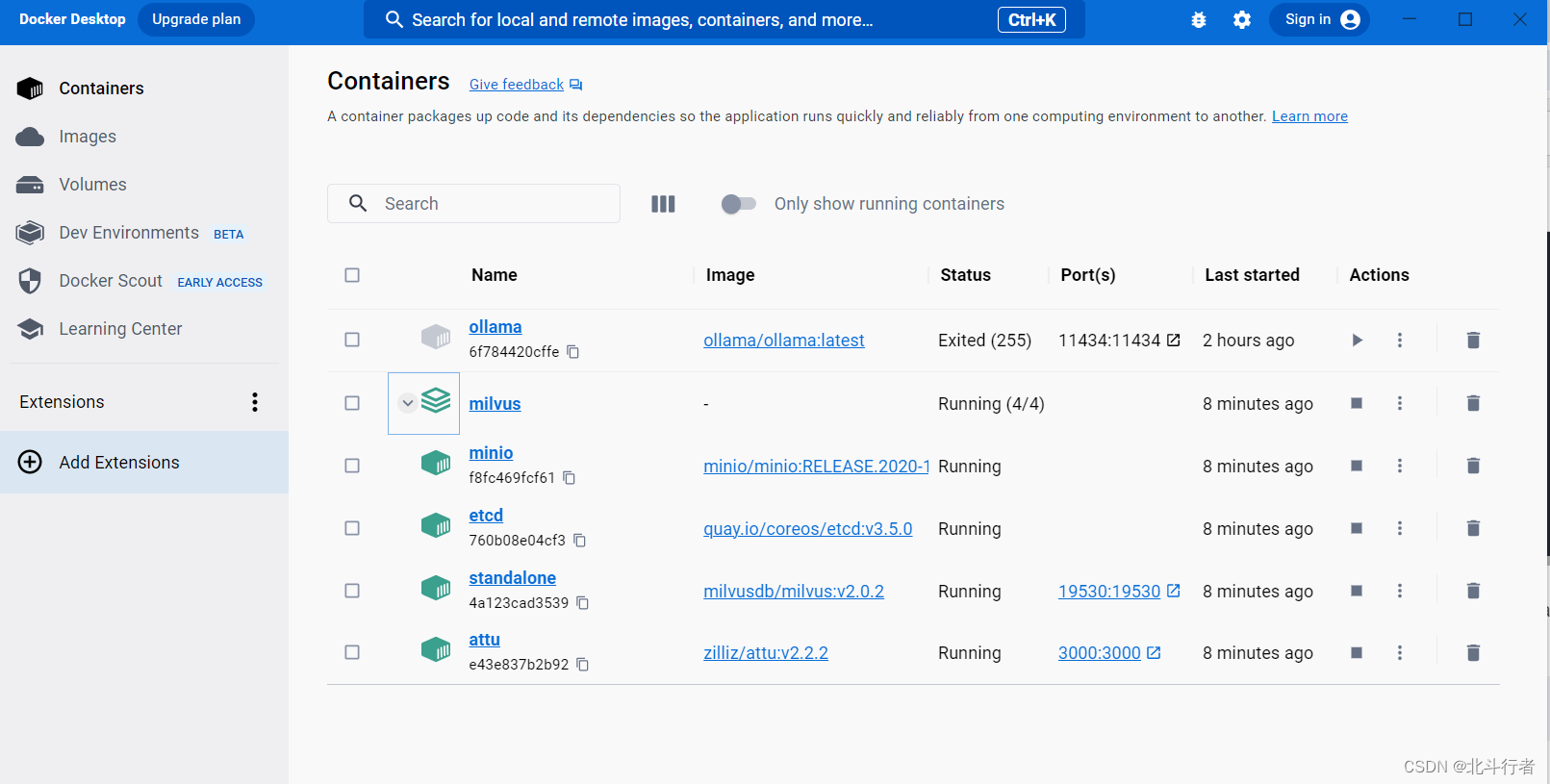Click the global search bar
1550x784 pixels.
[724, 19]
